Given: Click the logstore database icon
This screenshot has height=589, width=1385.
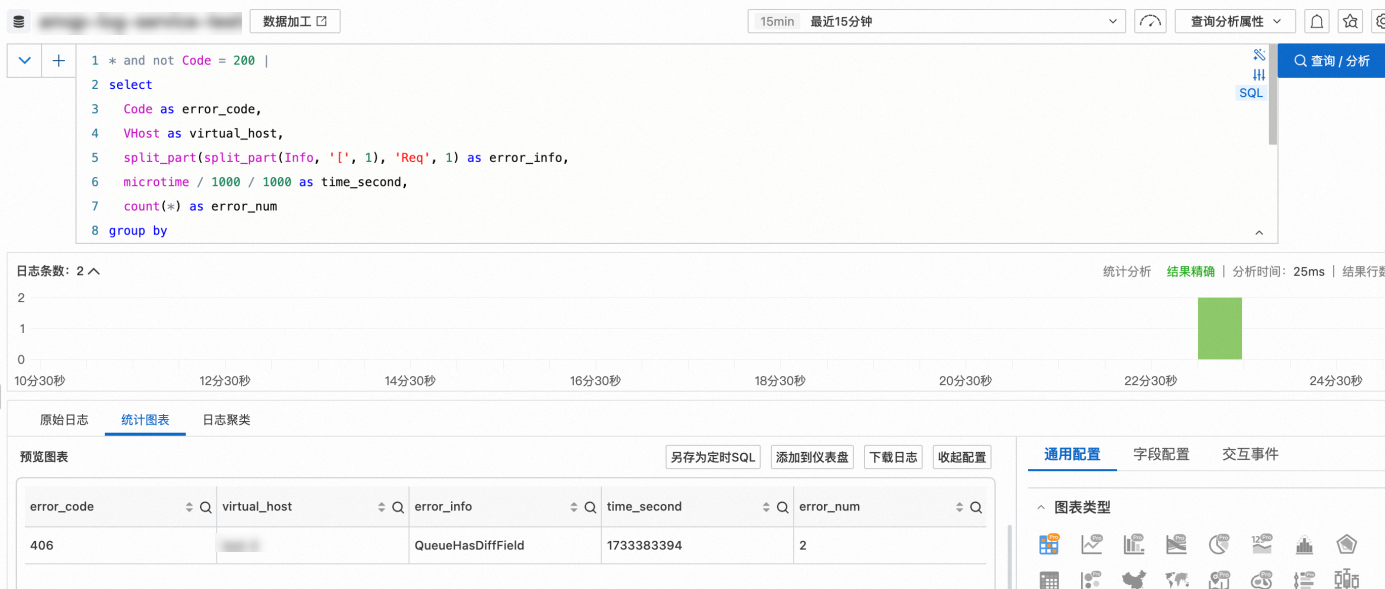Looking at the screenshot, I should point(18,21).
